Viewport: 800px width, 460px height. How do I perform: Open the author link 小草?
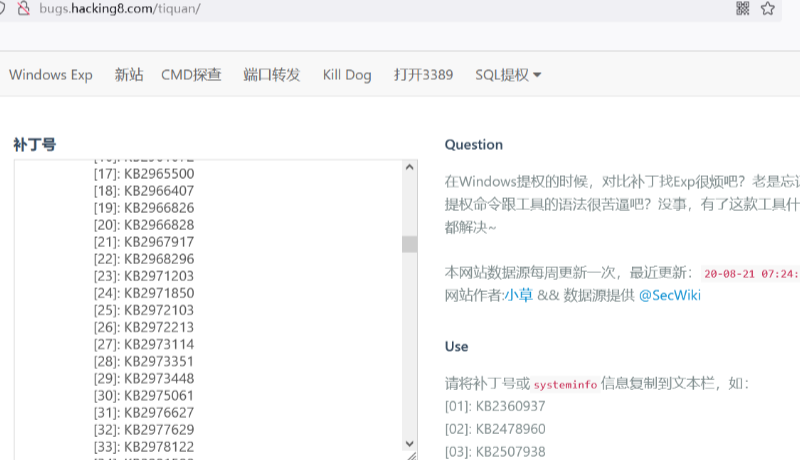click(x=518, y=295)
